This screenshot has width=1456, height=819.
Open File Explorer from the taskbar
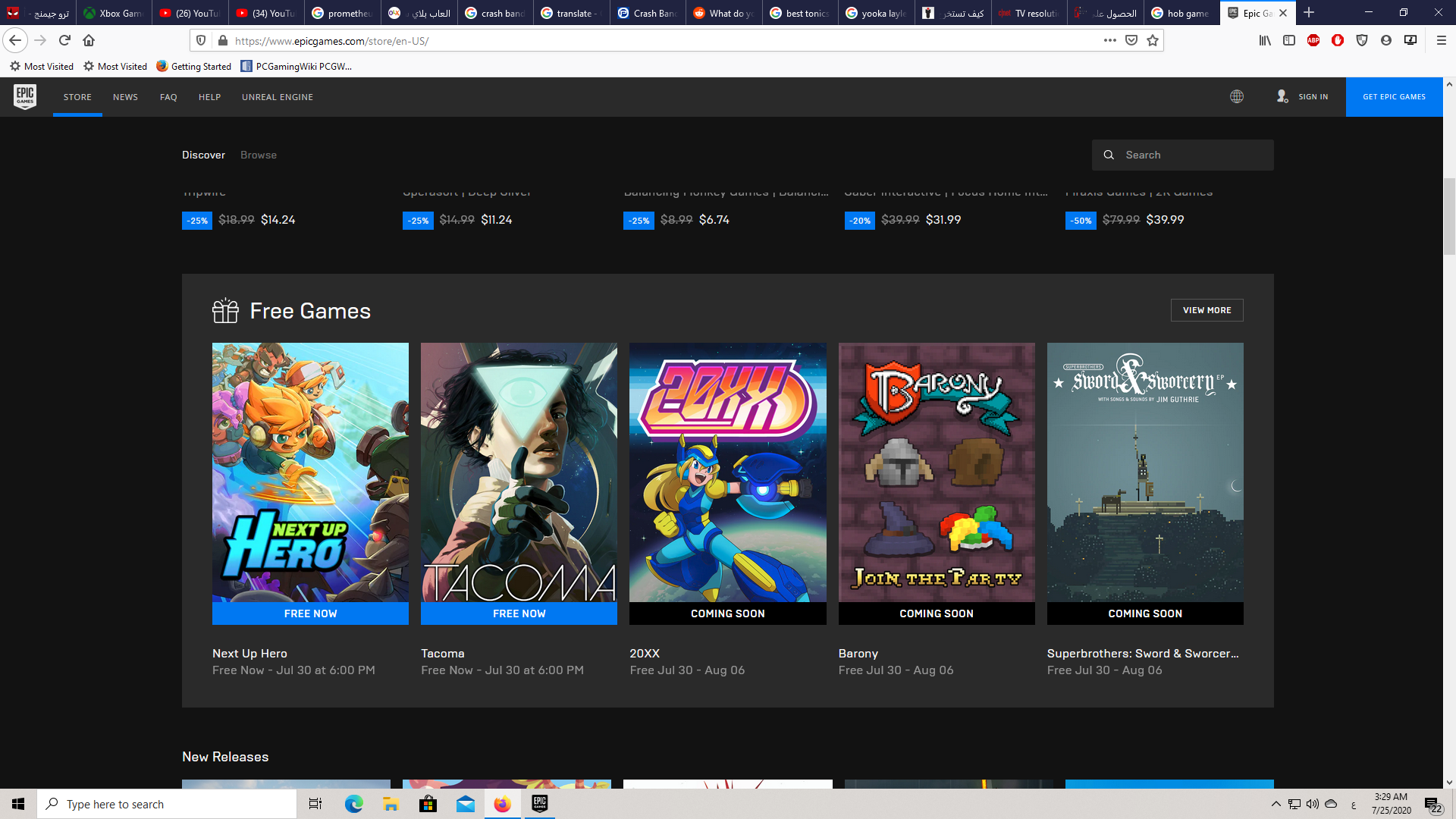(x=391, y=804)
